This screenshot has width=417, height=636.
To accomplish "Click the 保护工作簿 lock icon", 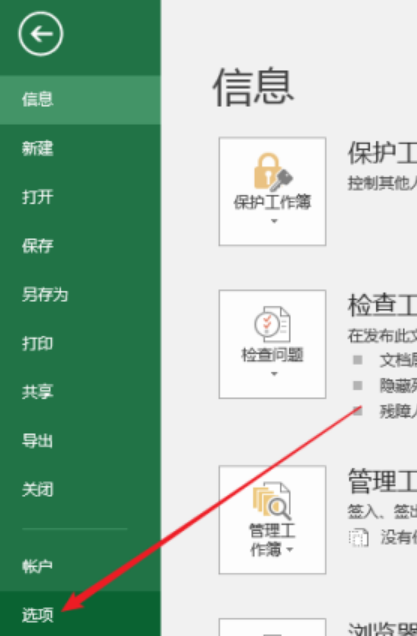I will coord(273,172).
